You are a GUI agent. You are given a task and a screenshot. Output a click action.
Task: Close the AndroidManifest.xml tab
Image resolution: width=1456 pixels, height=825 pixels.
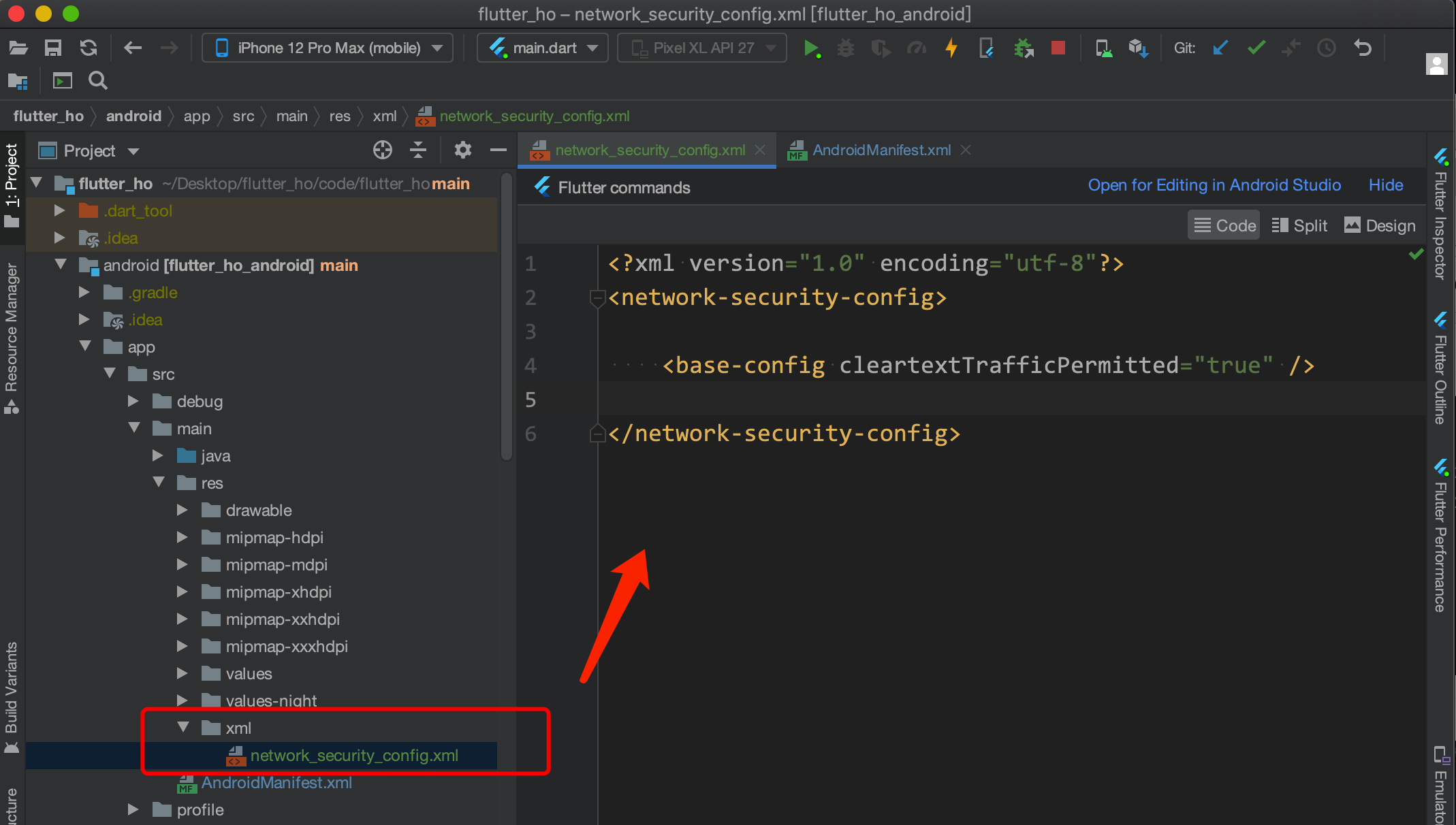(x=966, y=150)
